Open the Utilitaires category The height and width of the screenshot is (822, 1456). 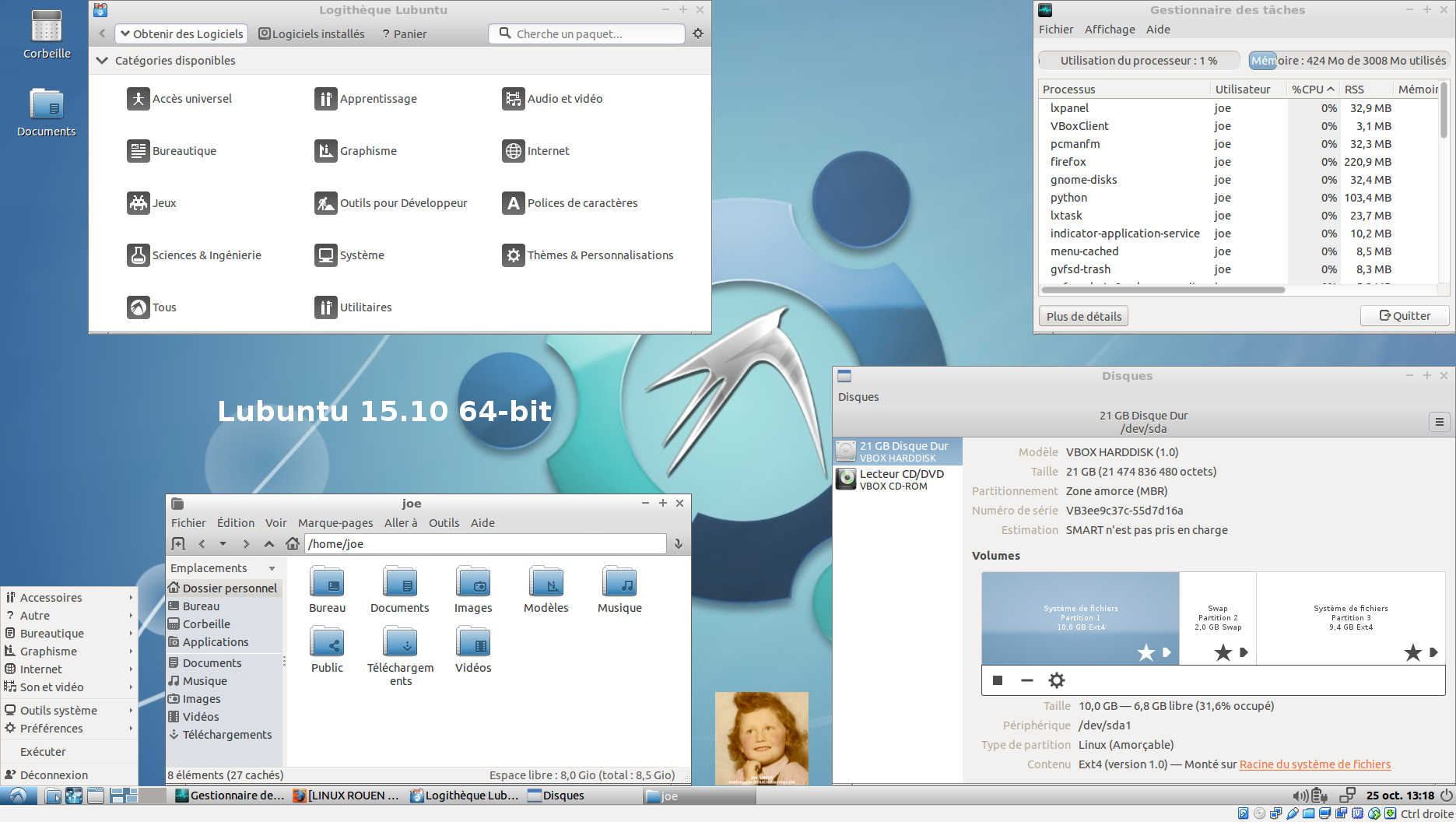pyautogui.click(x=353, y=307)
